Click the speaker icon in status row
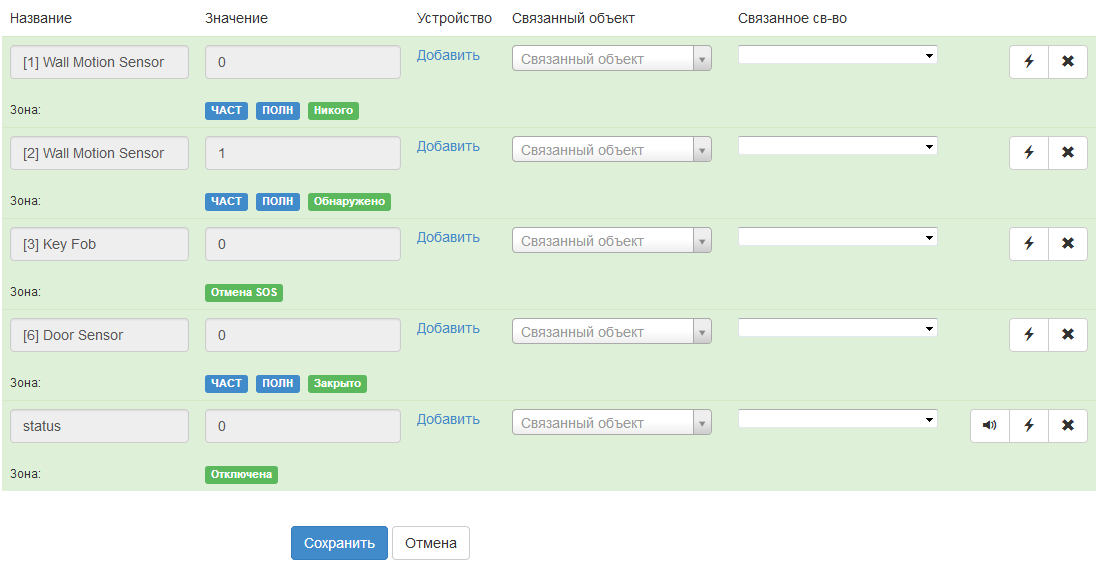The height and width of the screenshot is (563, 1102). pyautogui.click(x=990, y=425)
